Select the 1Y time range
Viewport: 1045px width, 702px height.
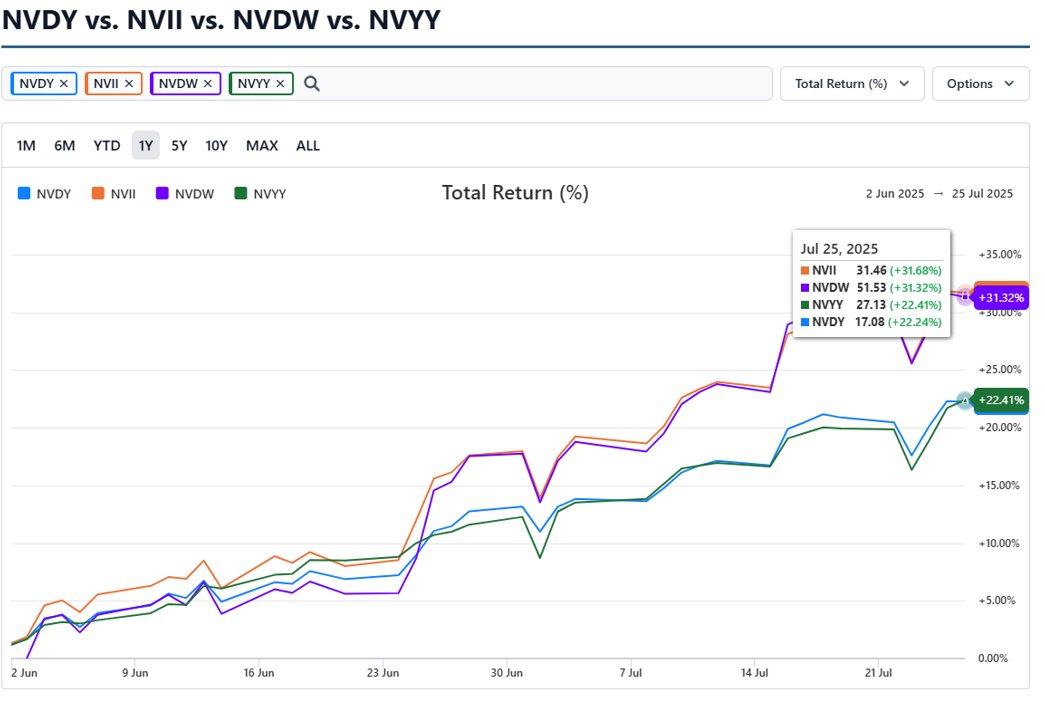pyautogui.click(x=146, y=146)
